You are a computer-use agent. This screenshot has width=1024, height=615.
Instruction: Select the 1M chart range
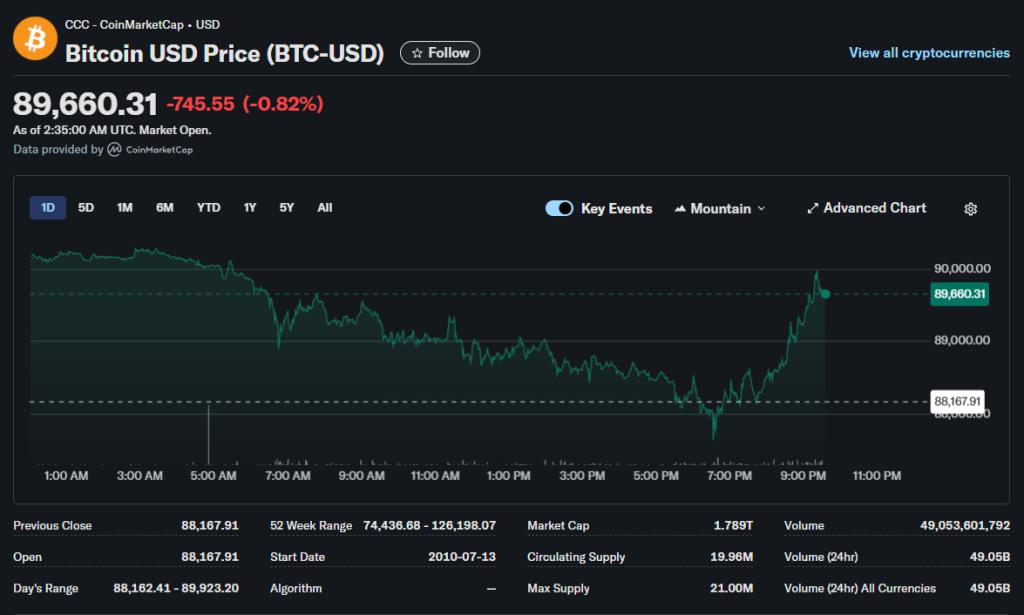point(125,208)
